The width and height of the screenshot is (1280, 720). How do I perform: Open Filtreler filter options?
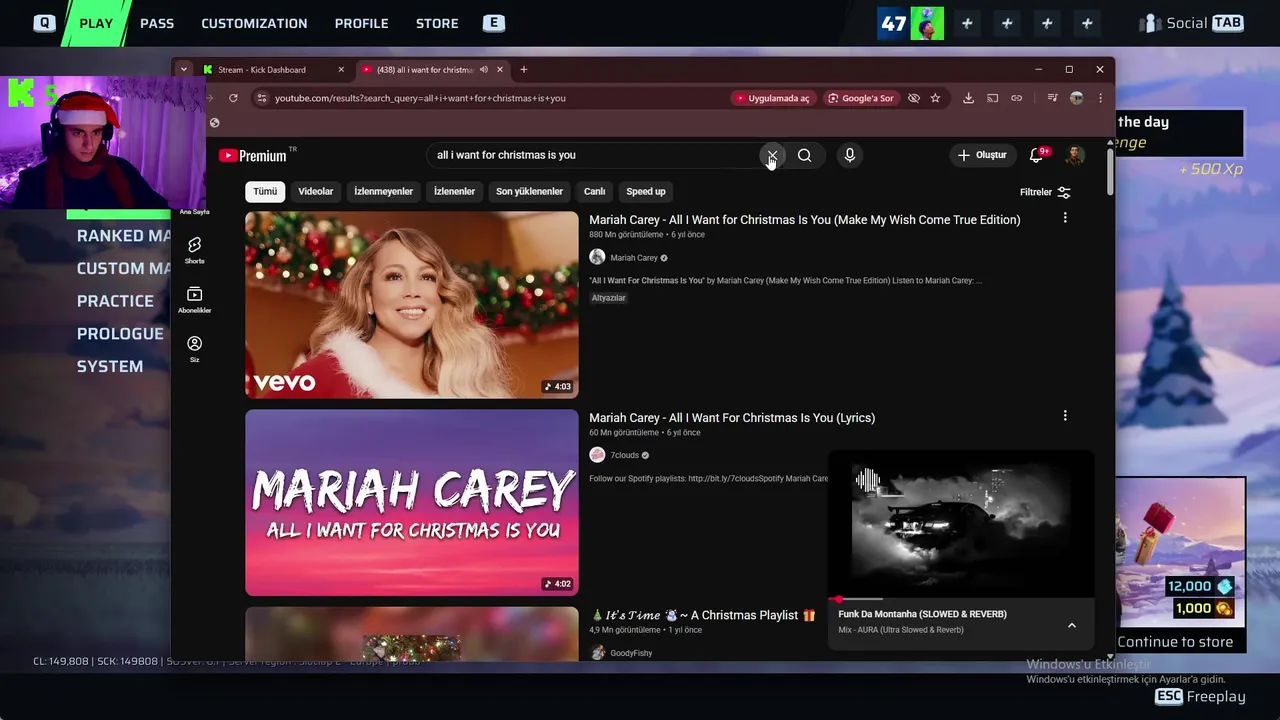[x=1045, y=192]
